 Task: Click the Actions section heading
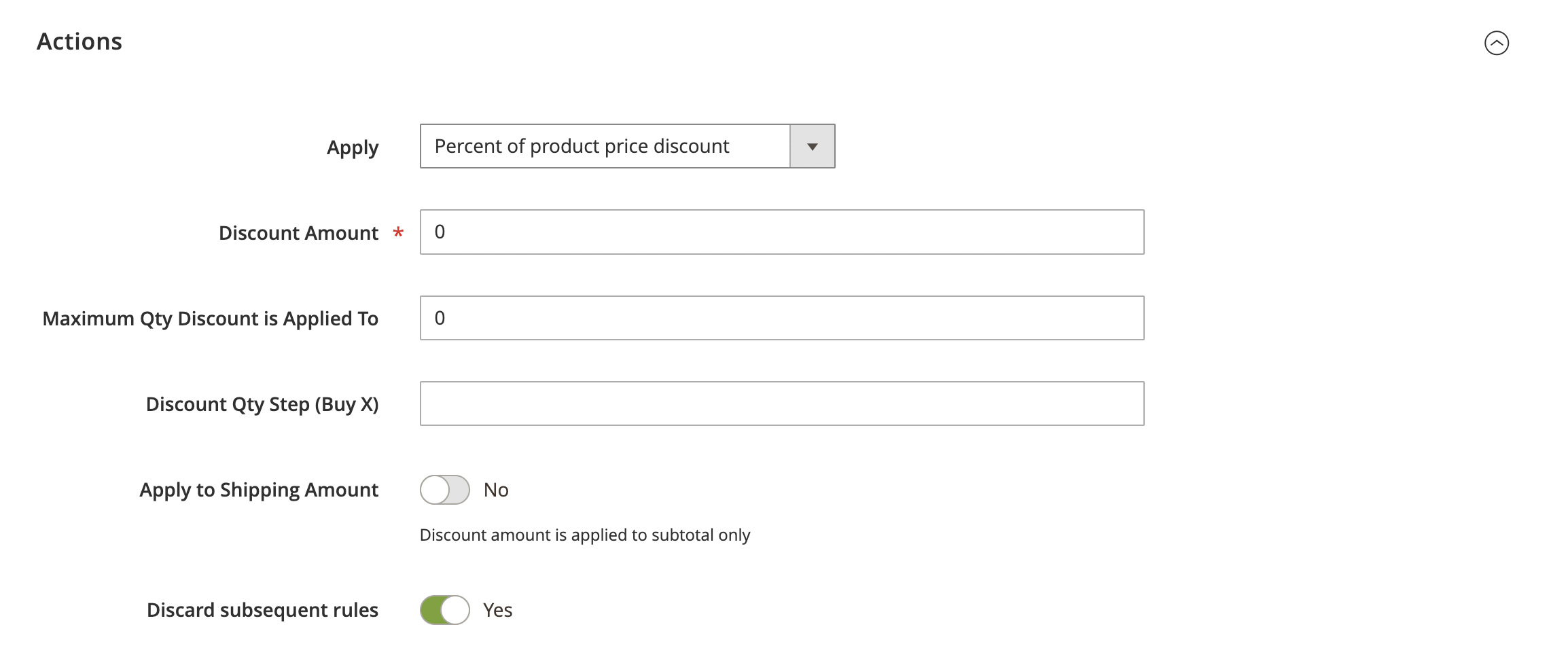(x=79, y=41)
